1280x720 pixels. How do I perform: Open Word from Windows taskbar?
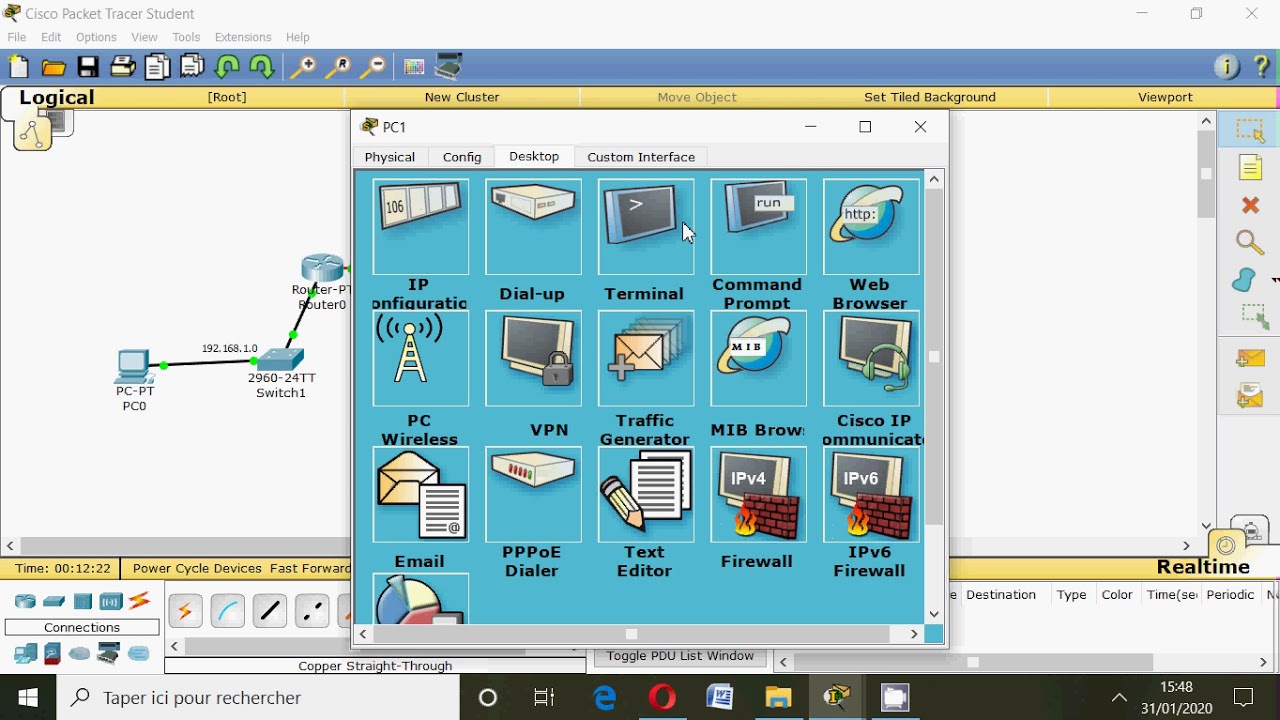pos(719,697)
